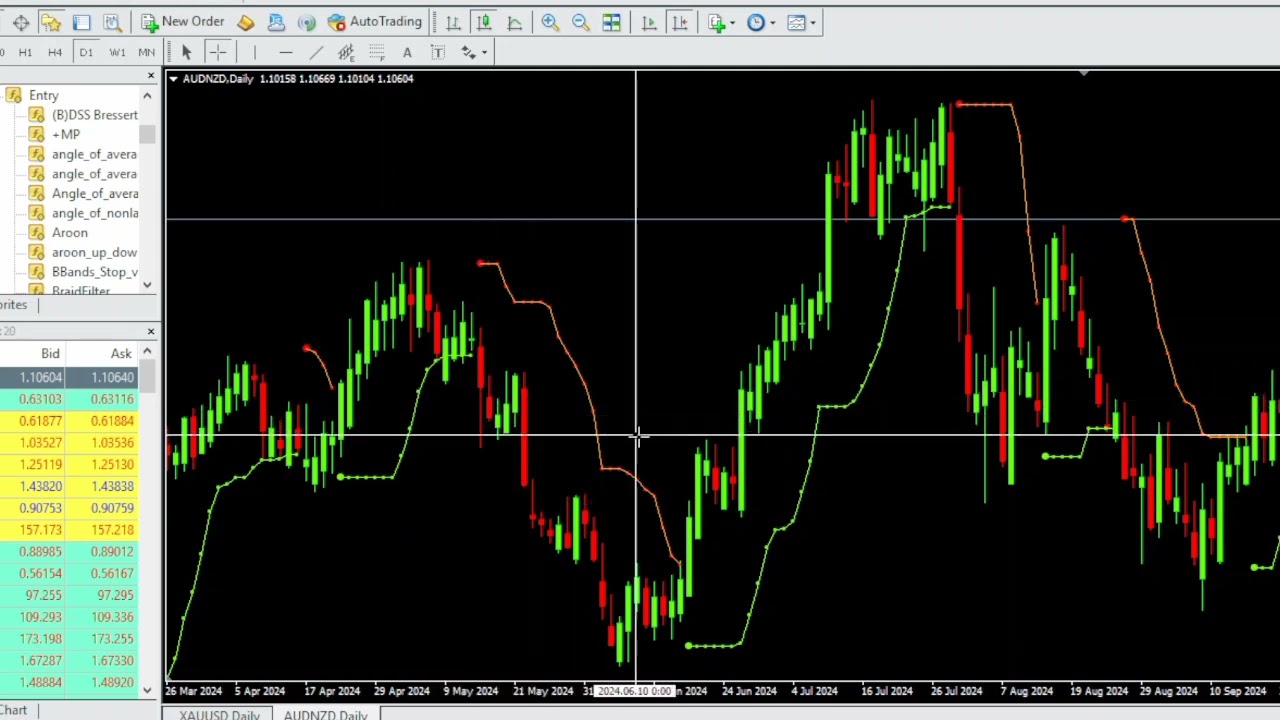The image size is (1280, 720).
Task: Select the +MP indicator
Action: (66, 134)
